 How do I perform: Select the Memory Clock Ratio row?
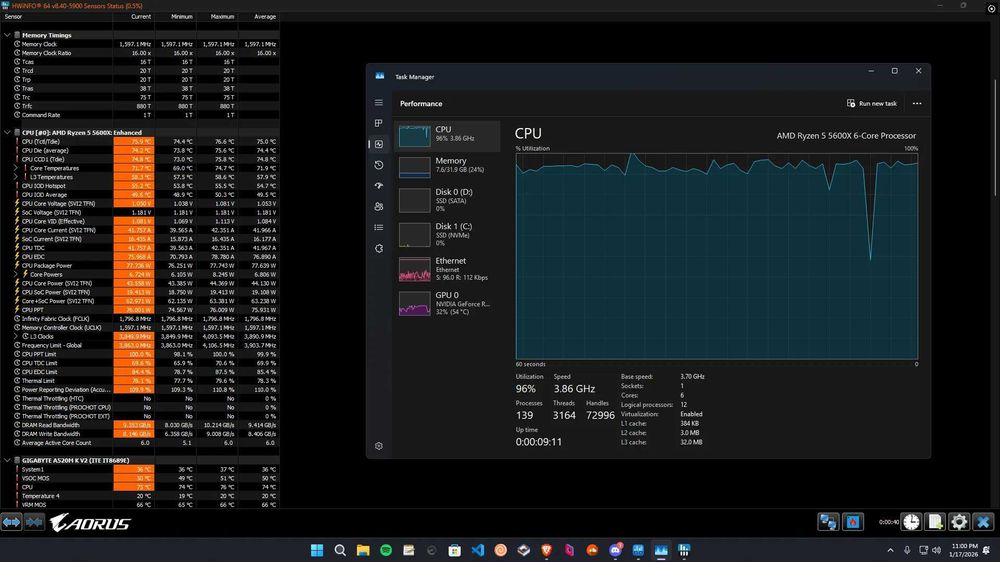(x=140, y=53)
